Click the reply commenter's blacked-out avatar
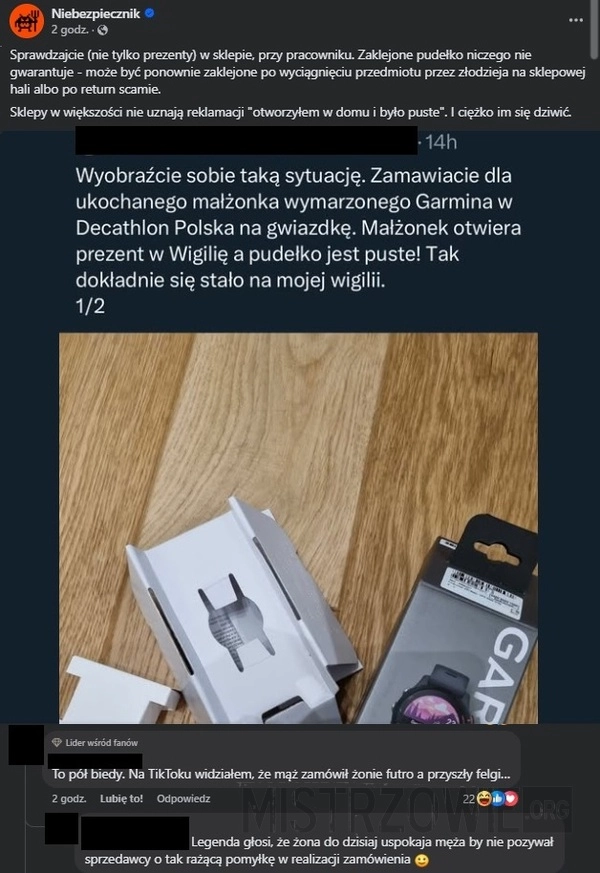 coord(61,828)
